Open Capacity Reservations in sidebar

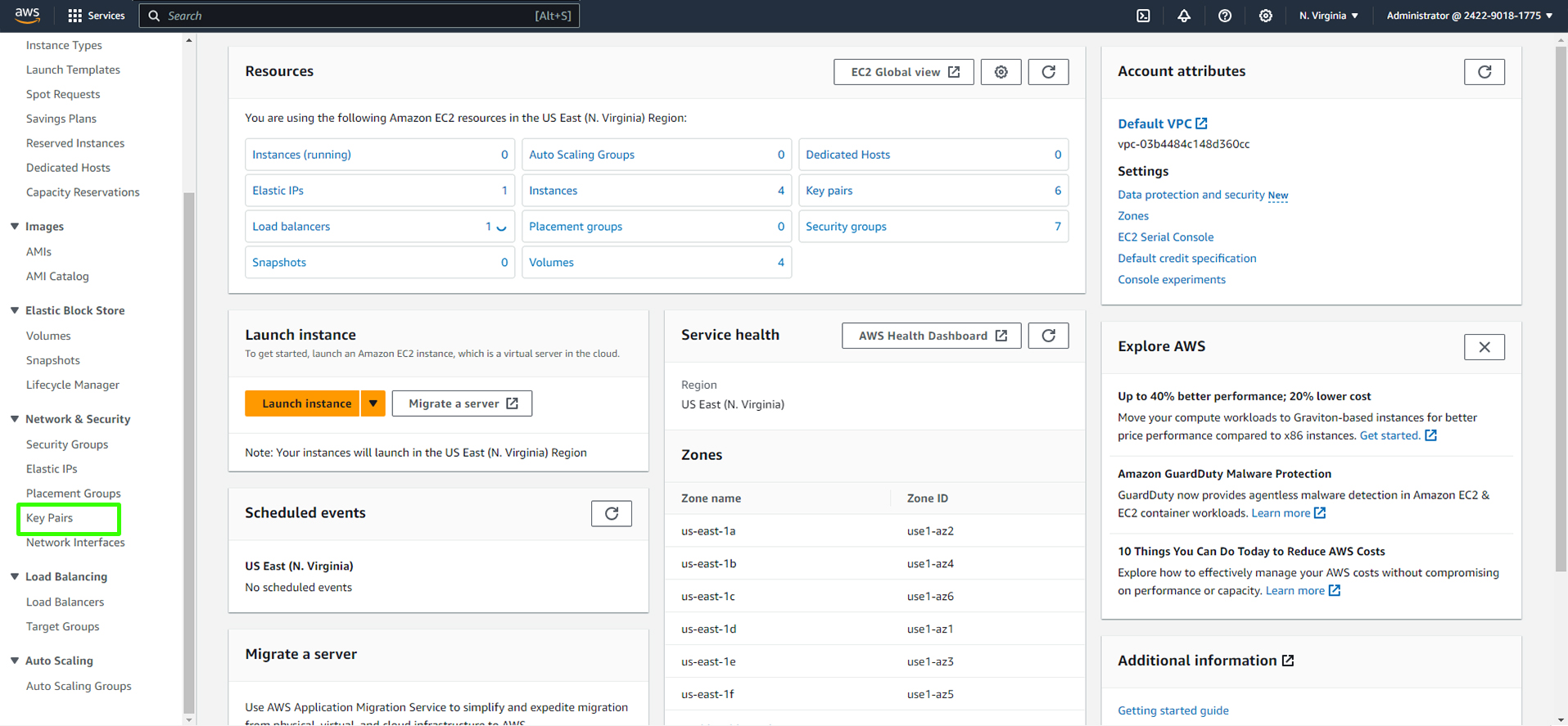[83, 192]
